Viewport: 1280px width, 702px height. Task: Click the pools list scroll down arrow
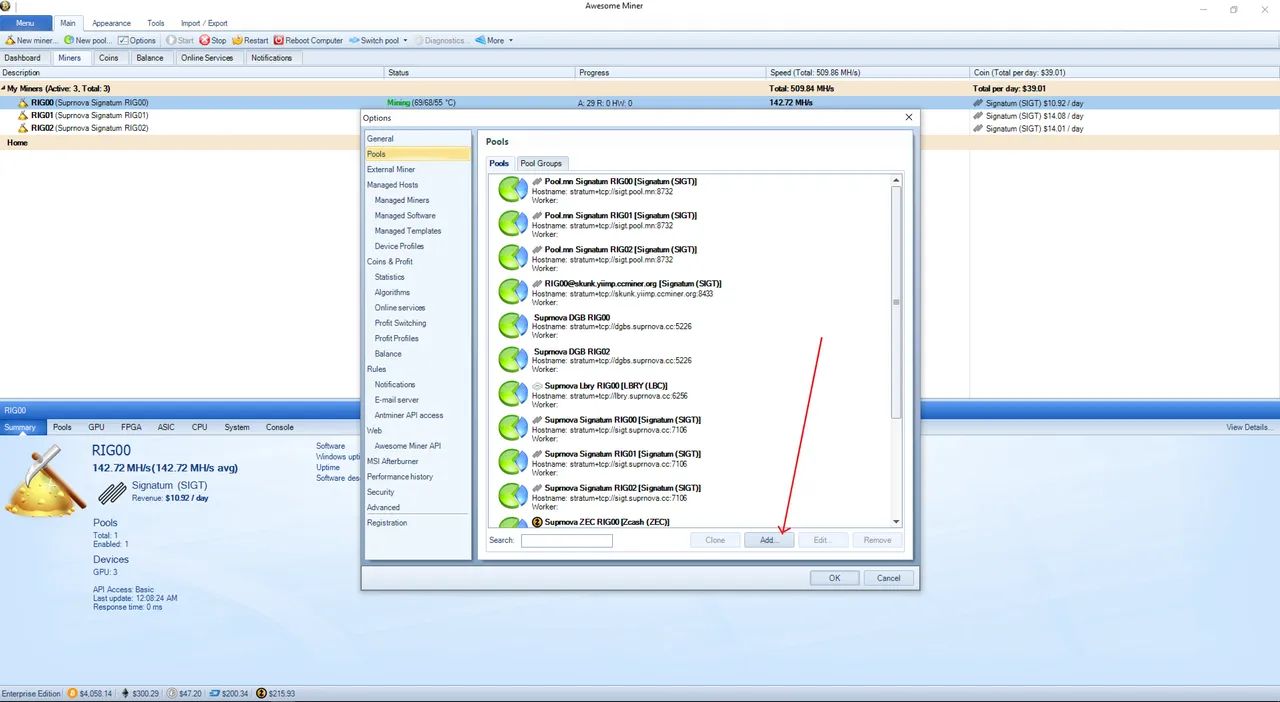896,522
